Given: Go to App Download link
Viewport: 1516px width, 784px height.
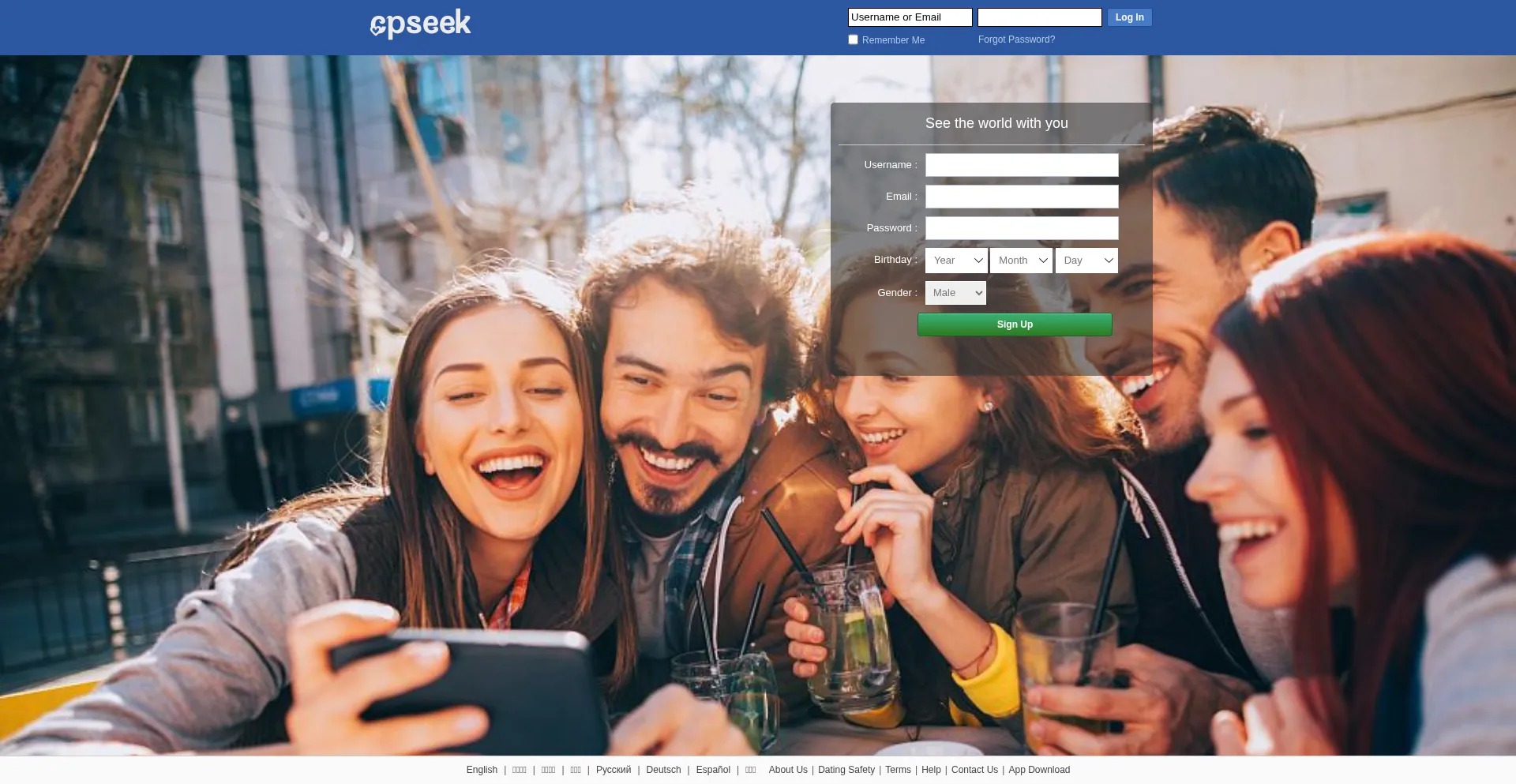Looking at the screenshot, I should (1038, 770).
